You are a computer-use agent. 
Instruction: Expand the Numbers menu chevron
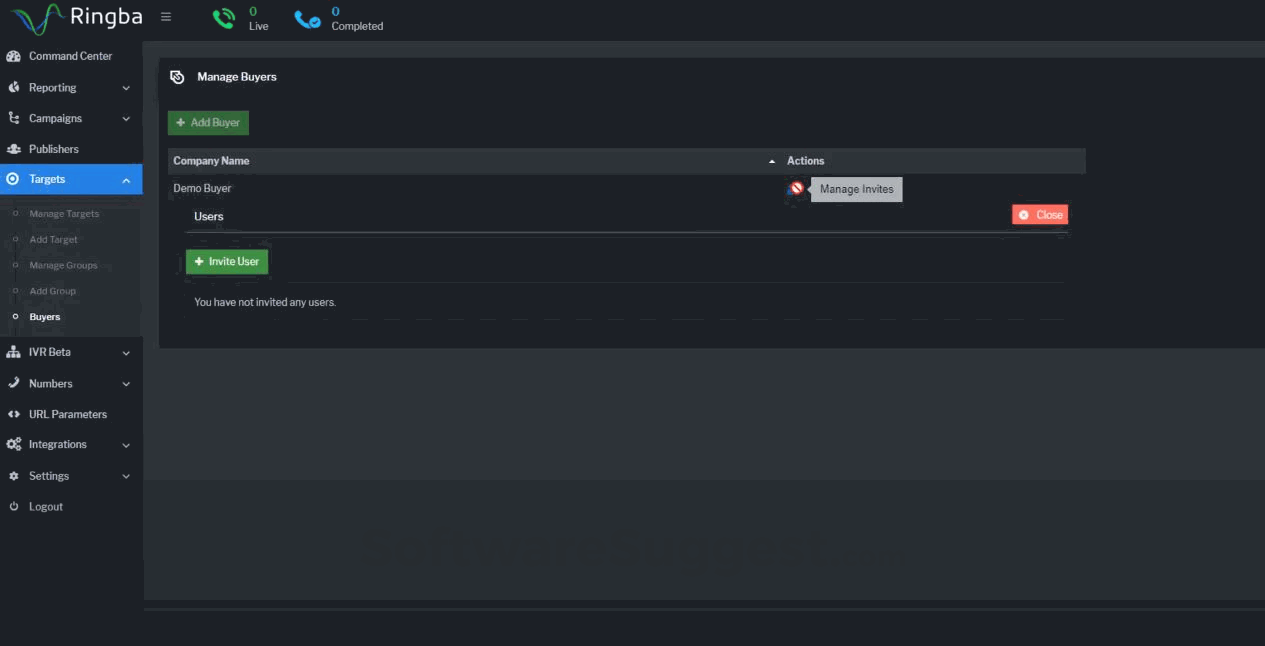[126, 384]
